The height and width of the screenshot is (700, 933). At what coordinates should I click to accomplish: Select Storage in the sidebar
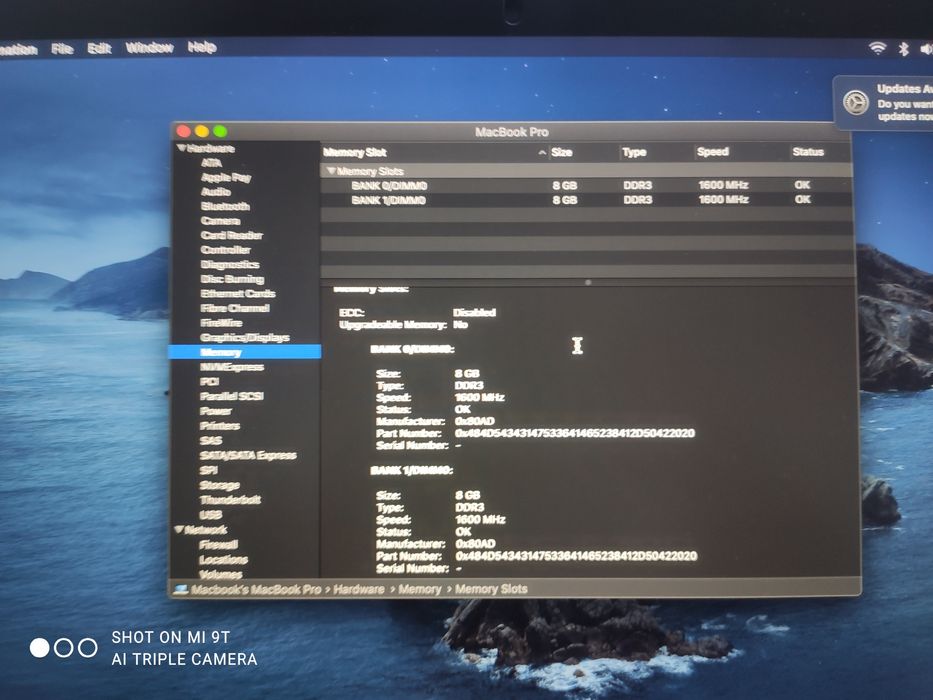click(220, 485)
